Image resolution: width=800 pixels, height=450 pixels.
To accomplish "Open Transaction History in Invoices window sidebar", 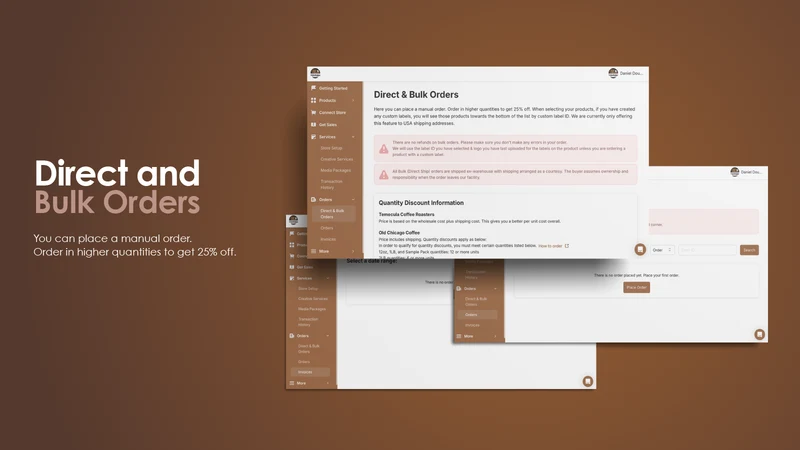I will pos(308,322).
